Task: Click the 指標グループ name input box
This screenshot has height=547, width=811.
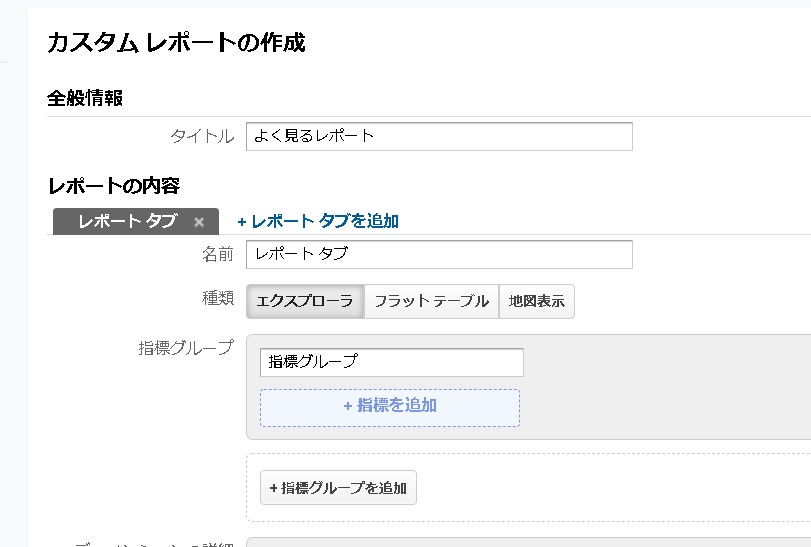Action: tap(391, 362)
